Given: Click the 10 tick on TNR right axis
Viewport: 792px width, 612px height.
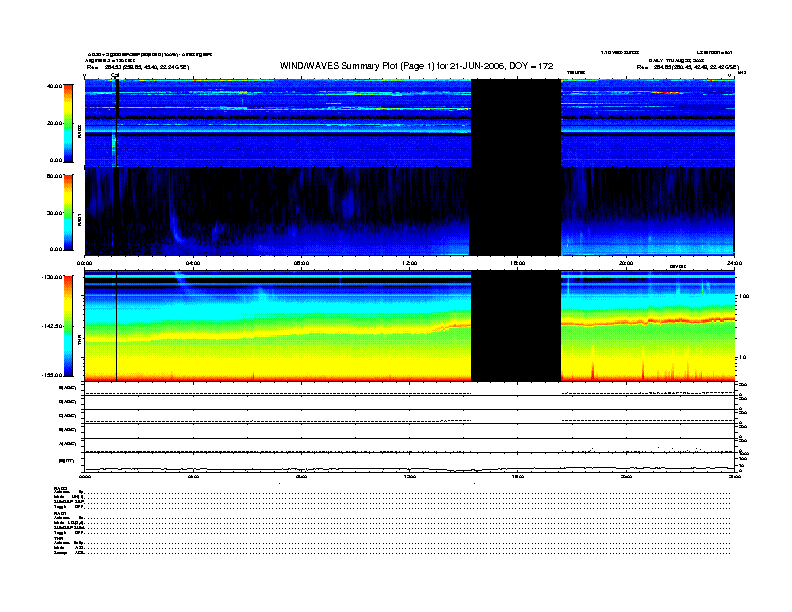Looking at the screenshot, I should pyautogui.click(x=743, y=358).
